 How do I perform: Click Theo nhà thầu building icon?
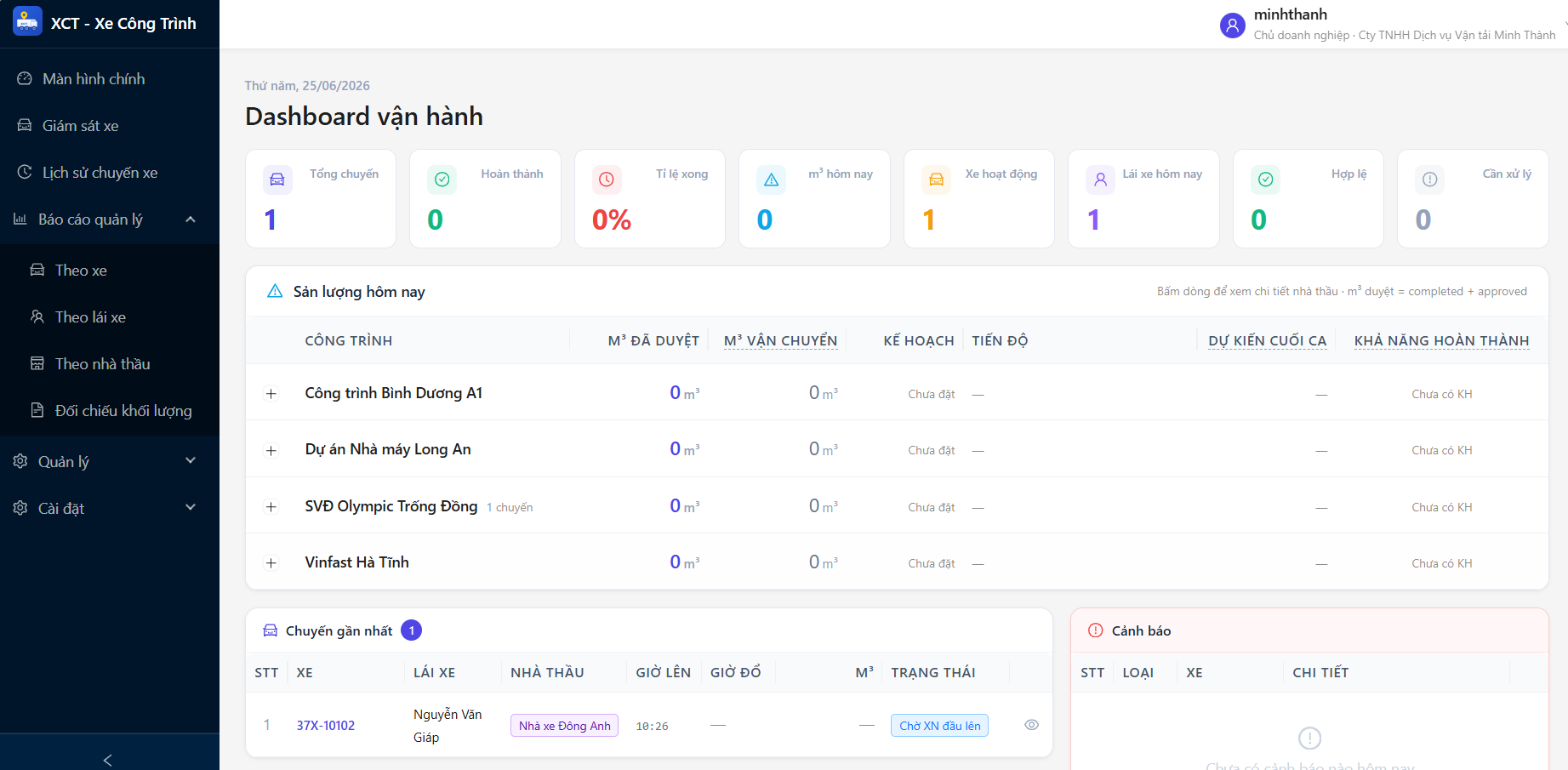[x=37, y=363]
